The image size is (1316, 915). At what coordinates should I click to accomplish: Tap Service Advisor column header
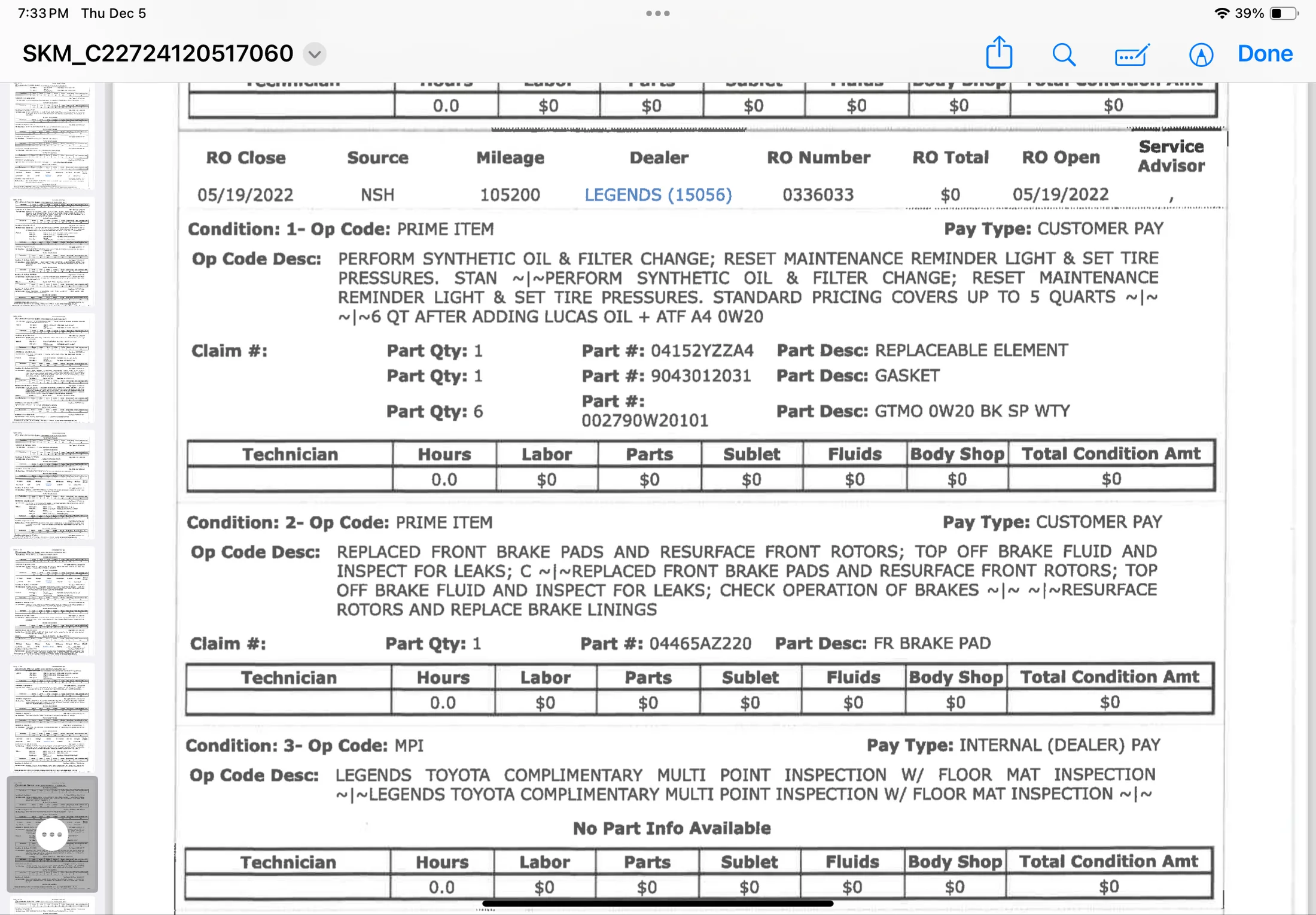click(1171, 156)
